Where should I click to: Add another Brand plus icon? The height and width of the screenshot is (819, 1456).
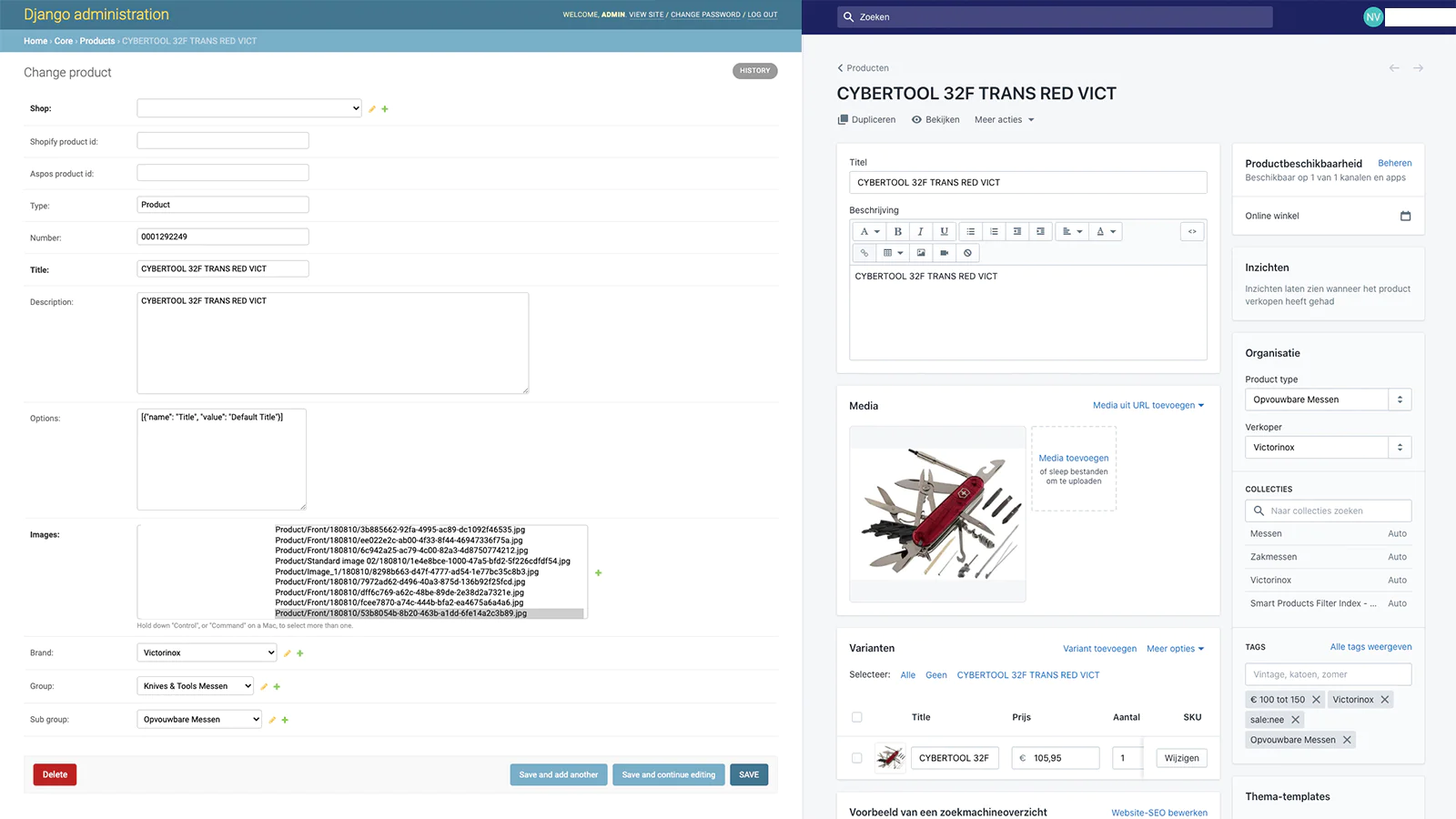pyautogui.click(x=300, y=653)
